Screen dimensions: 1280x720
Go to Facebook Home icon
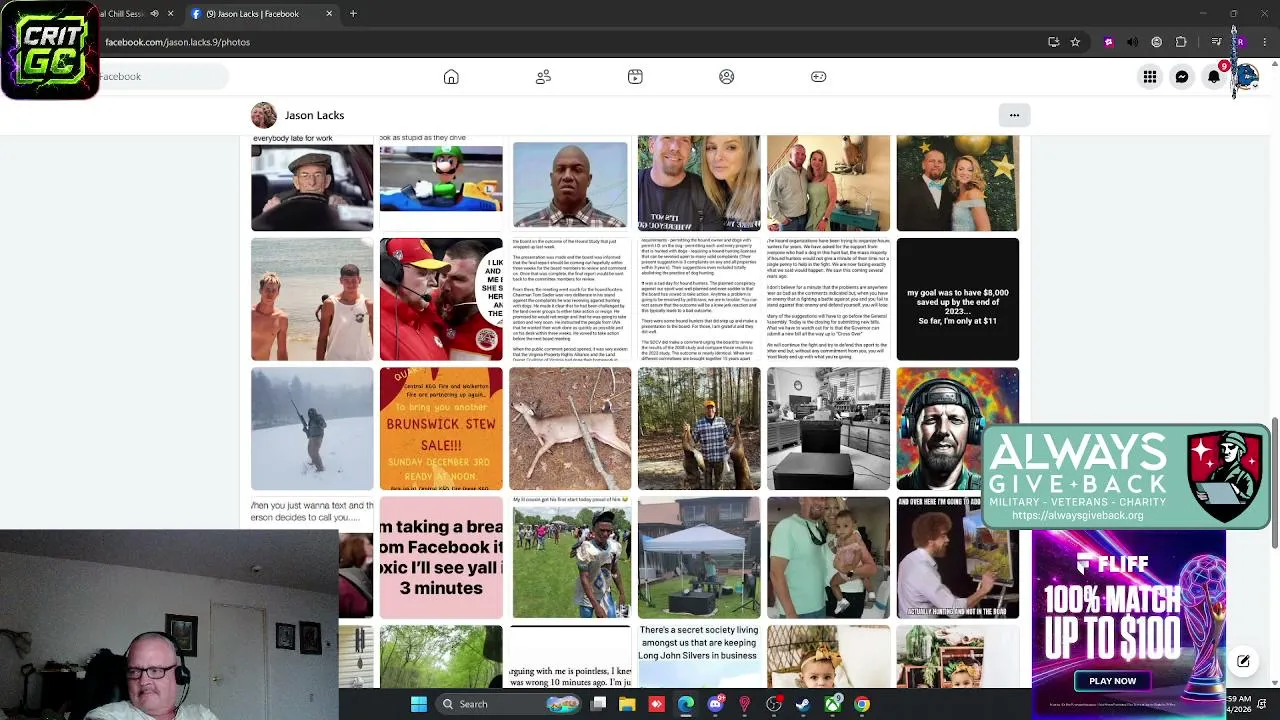(451, 77)
